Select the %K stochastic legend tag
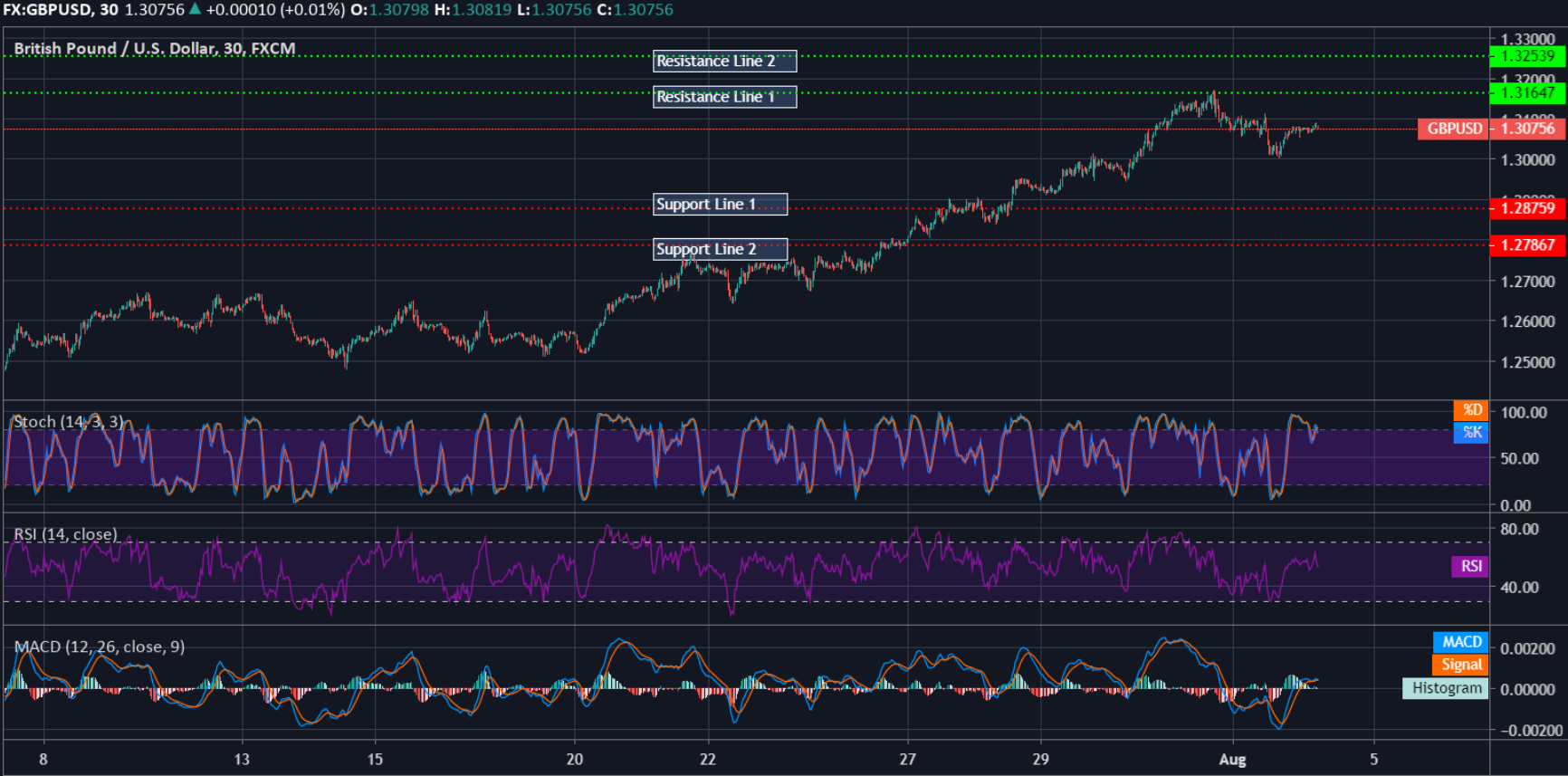This screenshot has width=1568, height=776. 1471,433
